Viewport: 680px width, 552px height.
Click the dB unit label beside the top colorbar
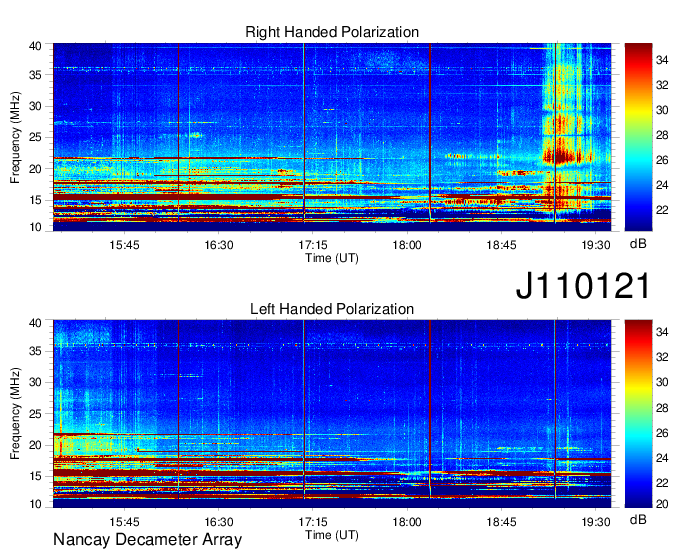pyautogui.click(x=638, y=244)
